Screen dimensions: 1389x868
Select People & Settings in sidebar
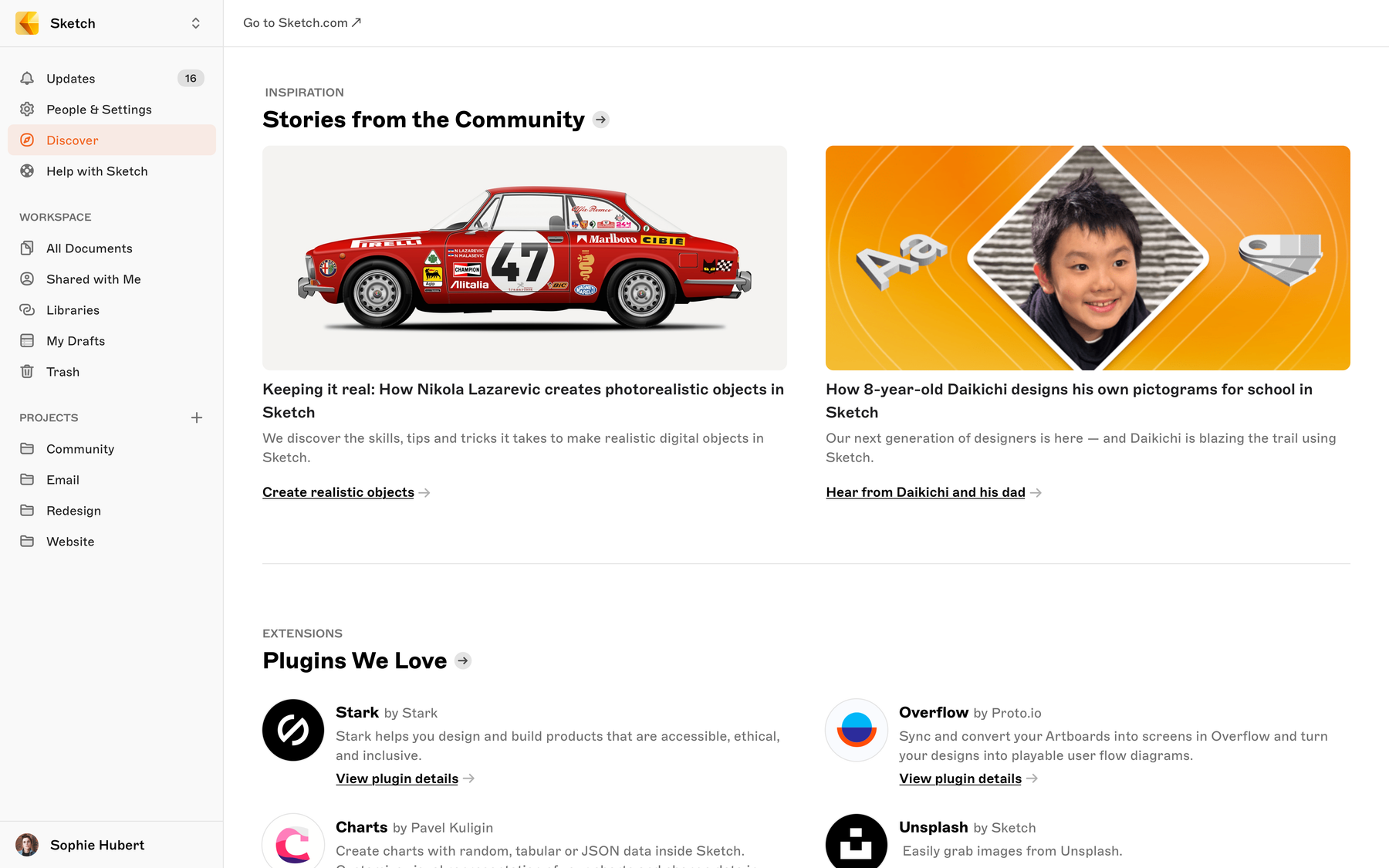click(112, 110)
